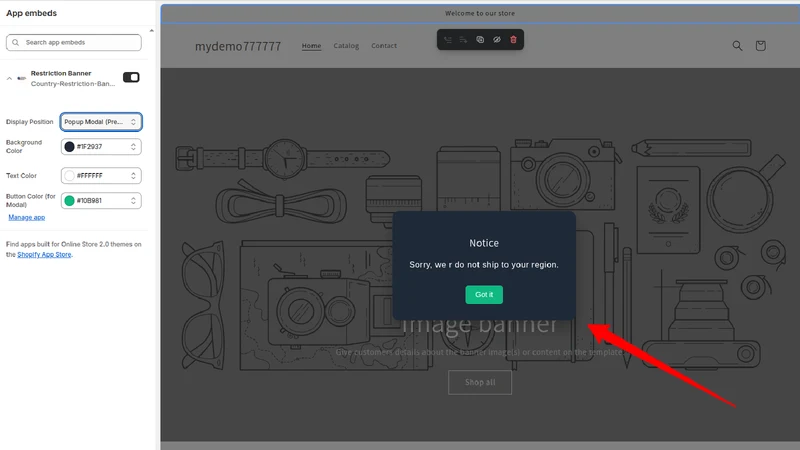This screenshot has height=450, width=800.
Task: Go to the Home menu item
Action: (x=311, y=45)
